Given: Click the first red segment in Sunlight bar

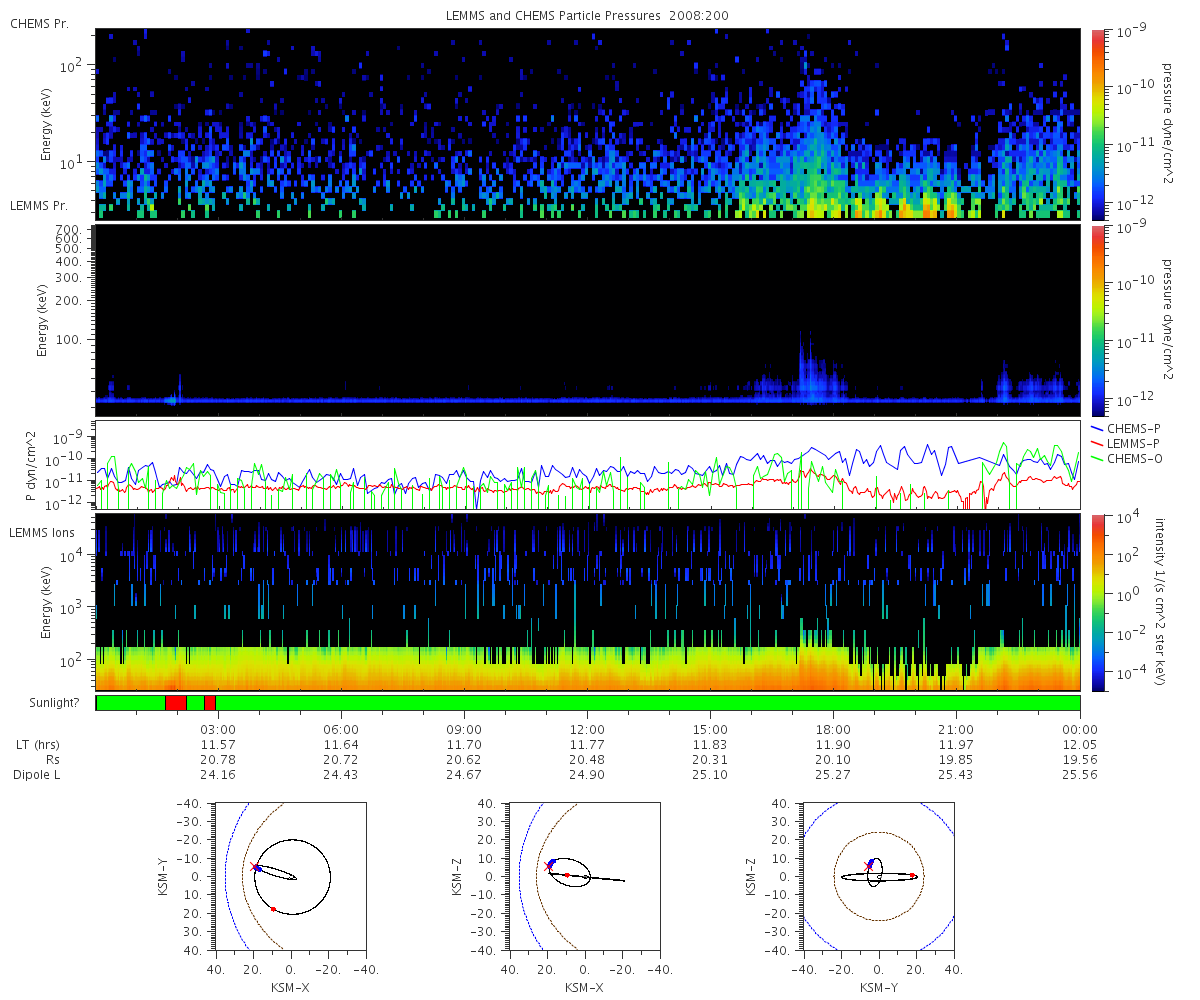Looking at the screenshot, I should pos(176,703).
